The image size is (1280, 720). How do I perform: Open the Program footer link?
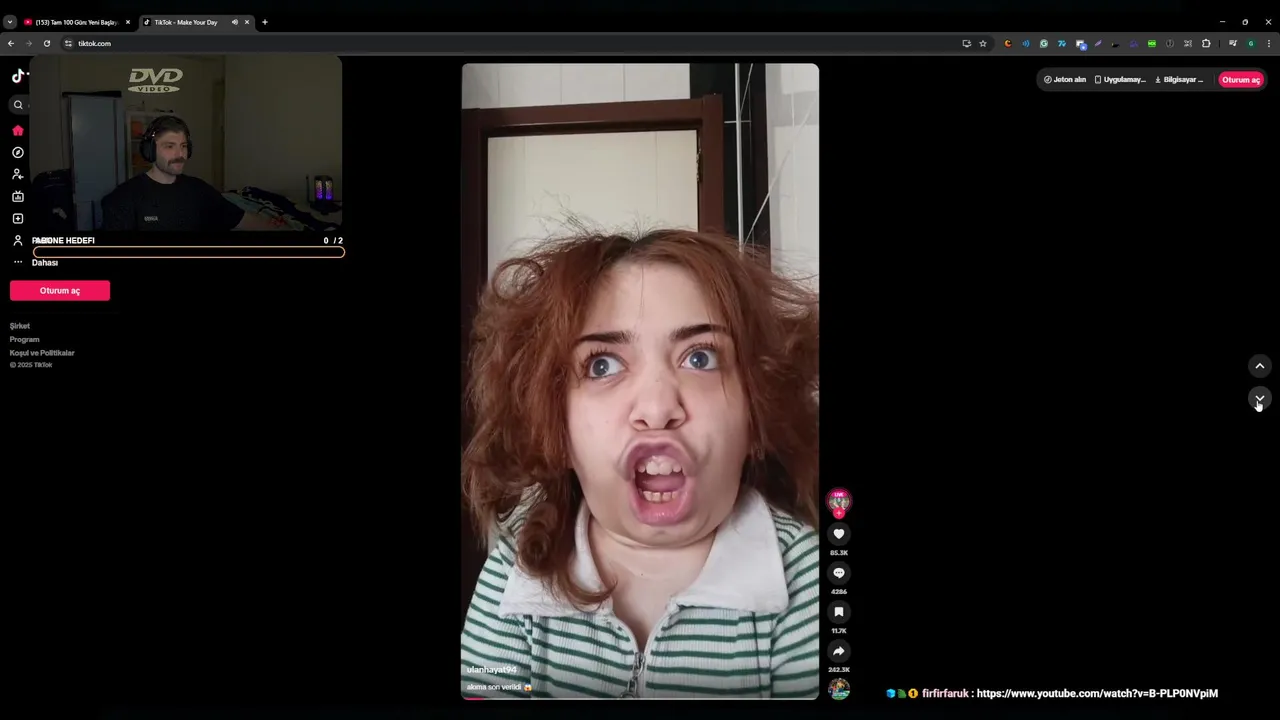pyautogui.click(x=25, y=339)
